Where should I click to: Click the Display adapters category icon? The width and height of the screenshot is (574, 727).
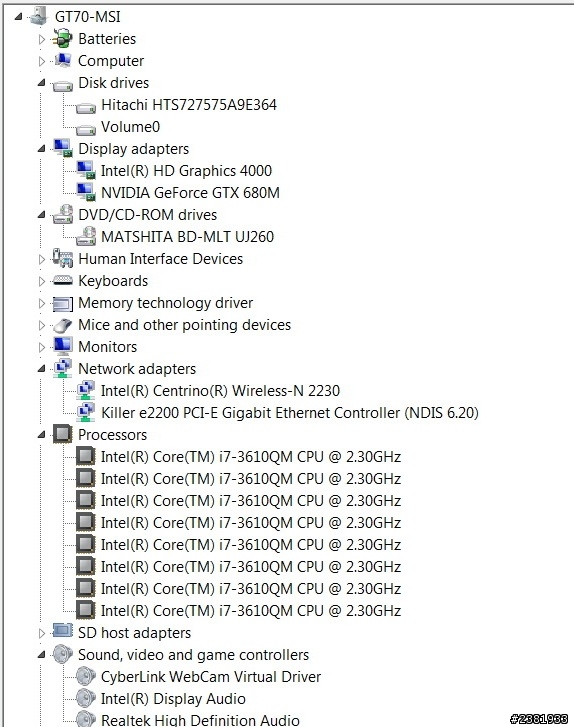[x=62, y=148]
